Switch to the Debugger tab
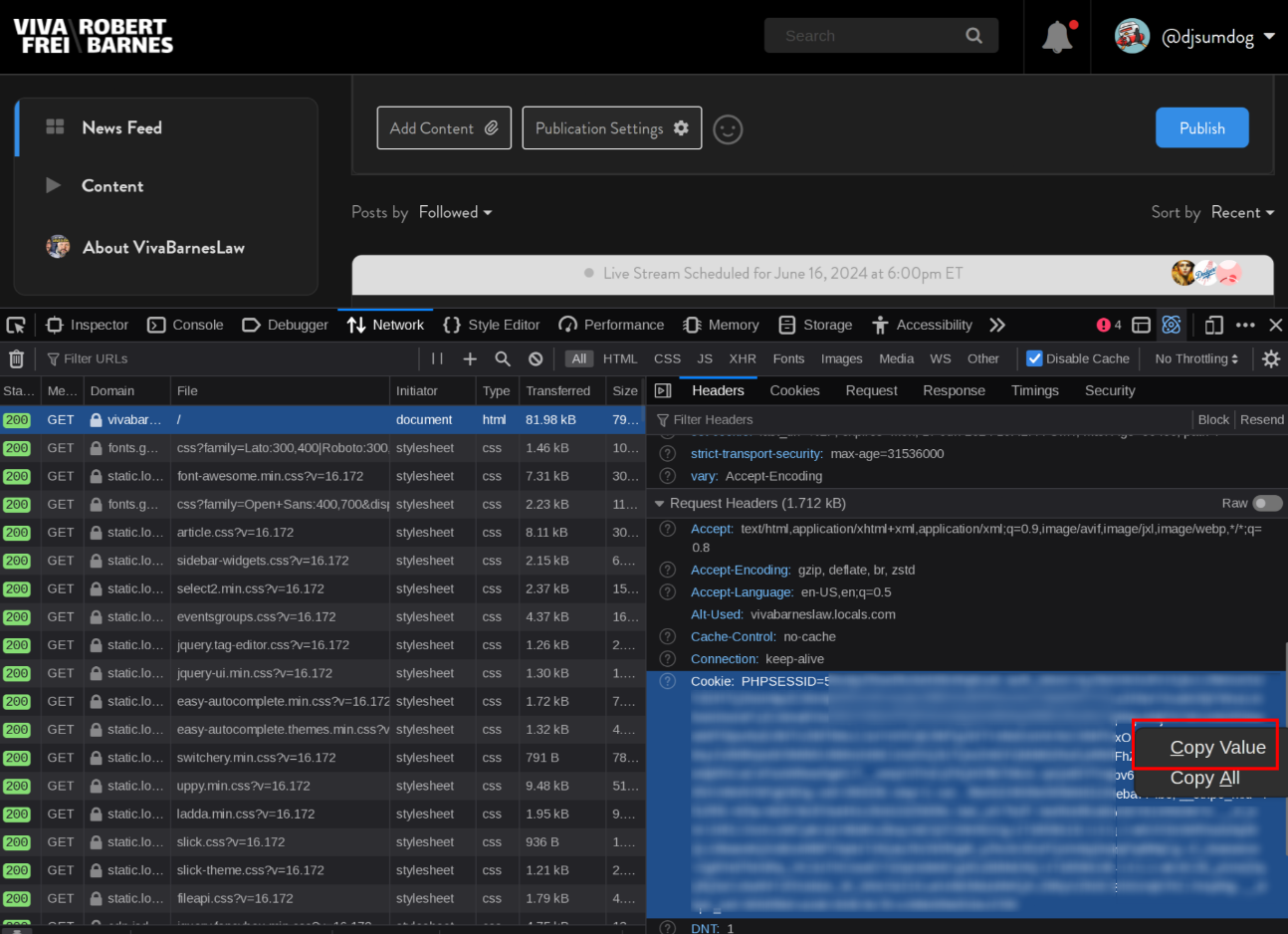Viewport: 1288px width, 934px height. click(285, 325)
